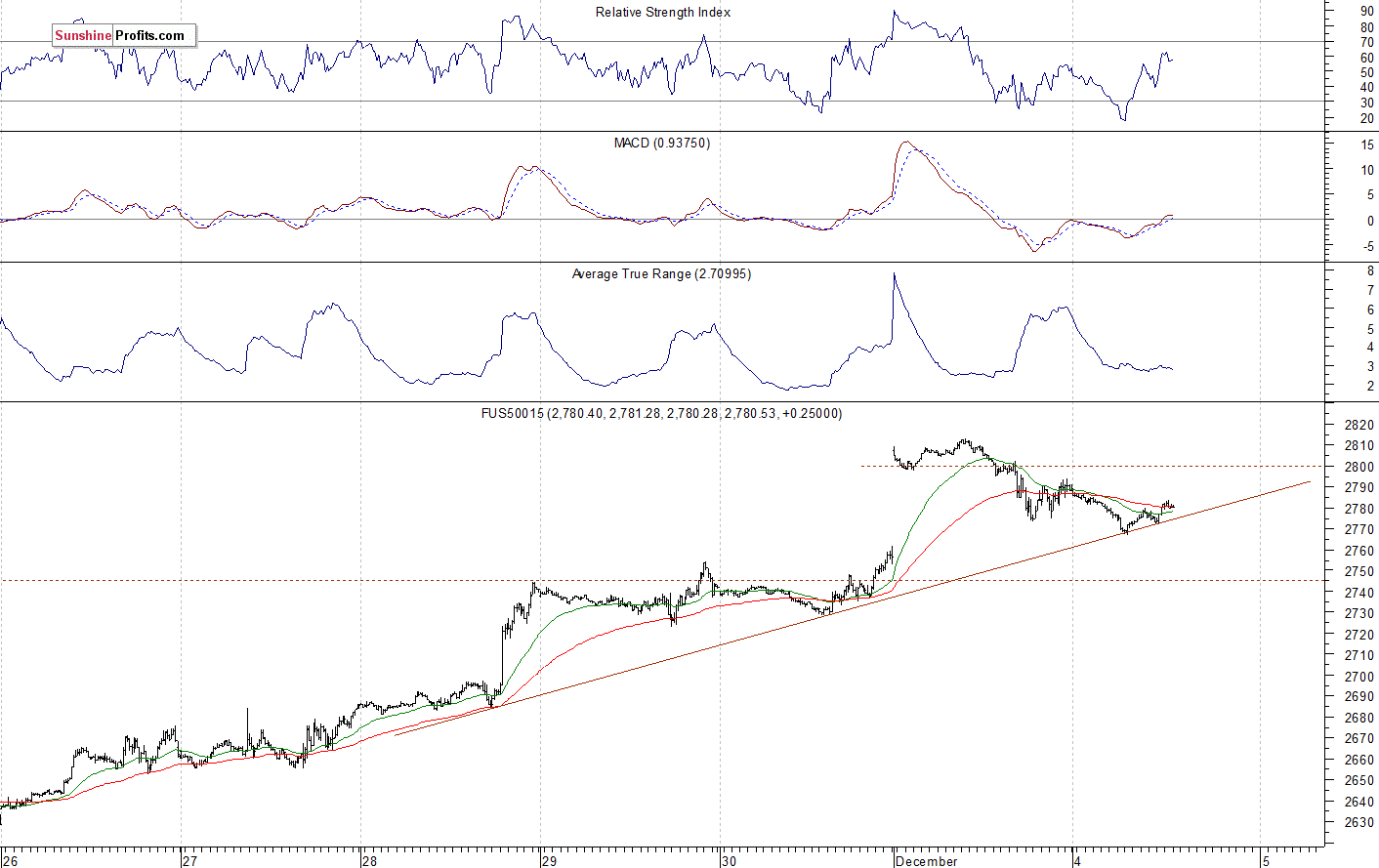Click the 2750 price axis label
1379x868 pixels.
click(x=1359, y=572)
